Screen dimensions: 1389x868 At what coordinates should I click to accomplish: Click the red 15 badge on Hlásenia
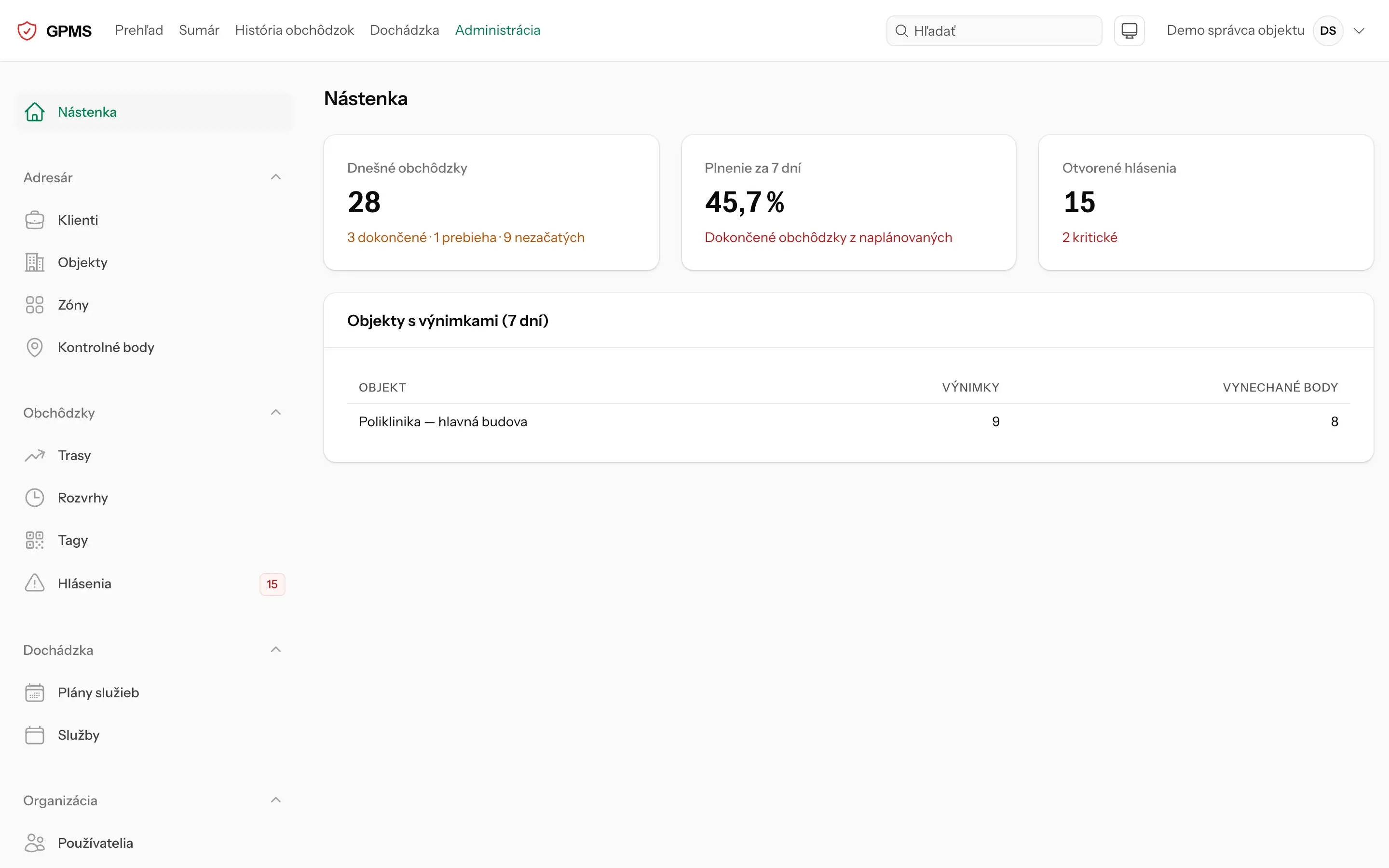(272, 584)
